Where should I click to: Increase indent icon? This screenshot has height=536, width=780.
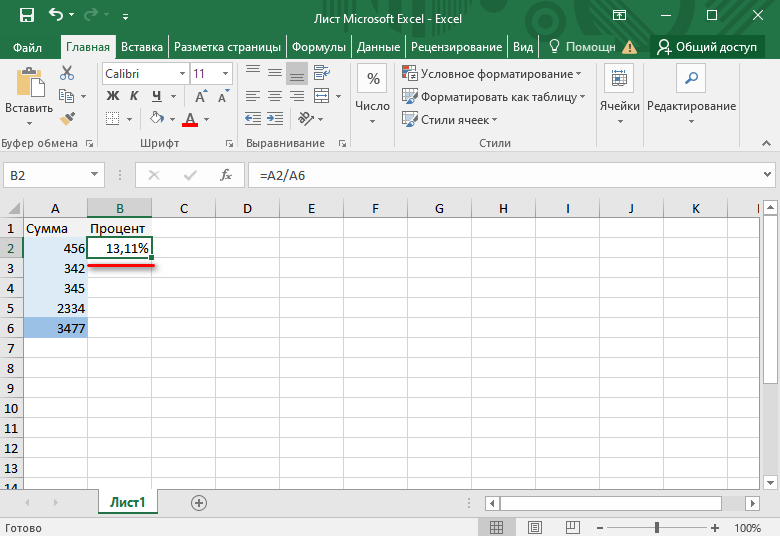click(275, 118)
